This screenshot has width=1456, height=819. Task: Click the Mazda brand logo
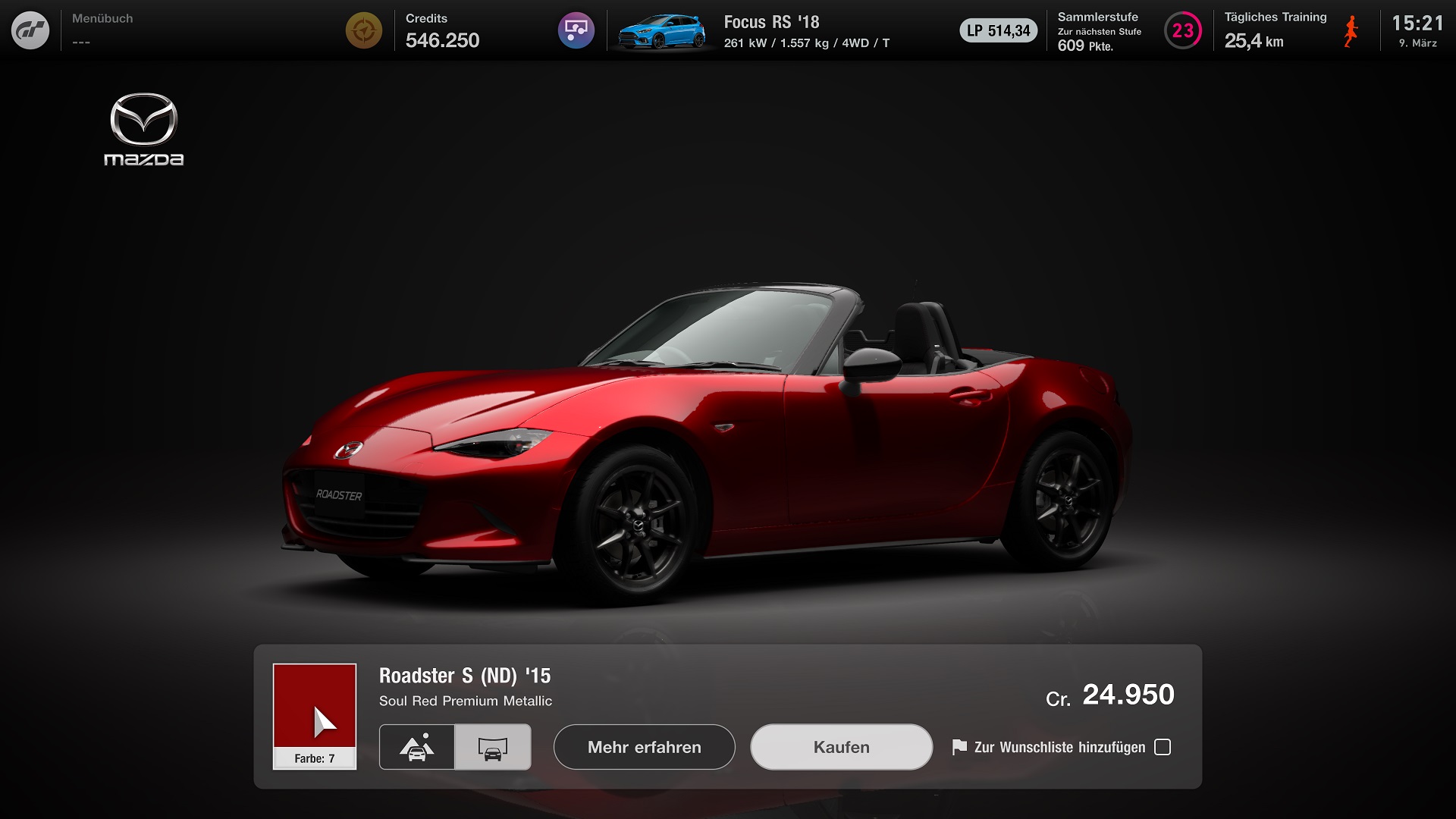tap(143, 129)
